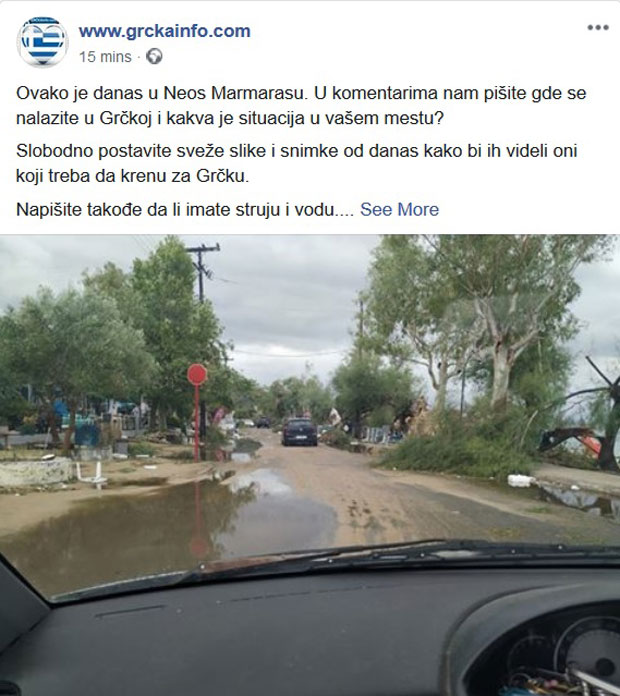Click the dark car driving ahead in photo
Viewport: 620px width, 696px height.
coord(300,431)
